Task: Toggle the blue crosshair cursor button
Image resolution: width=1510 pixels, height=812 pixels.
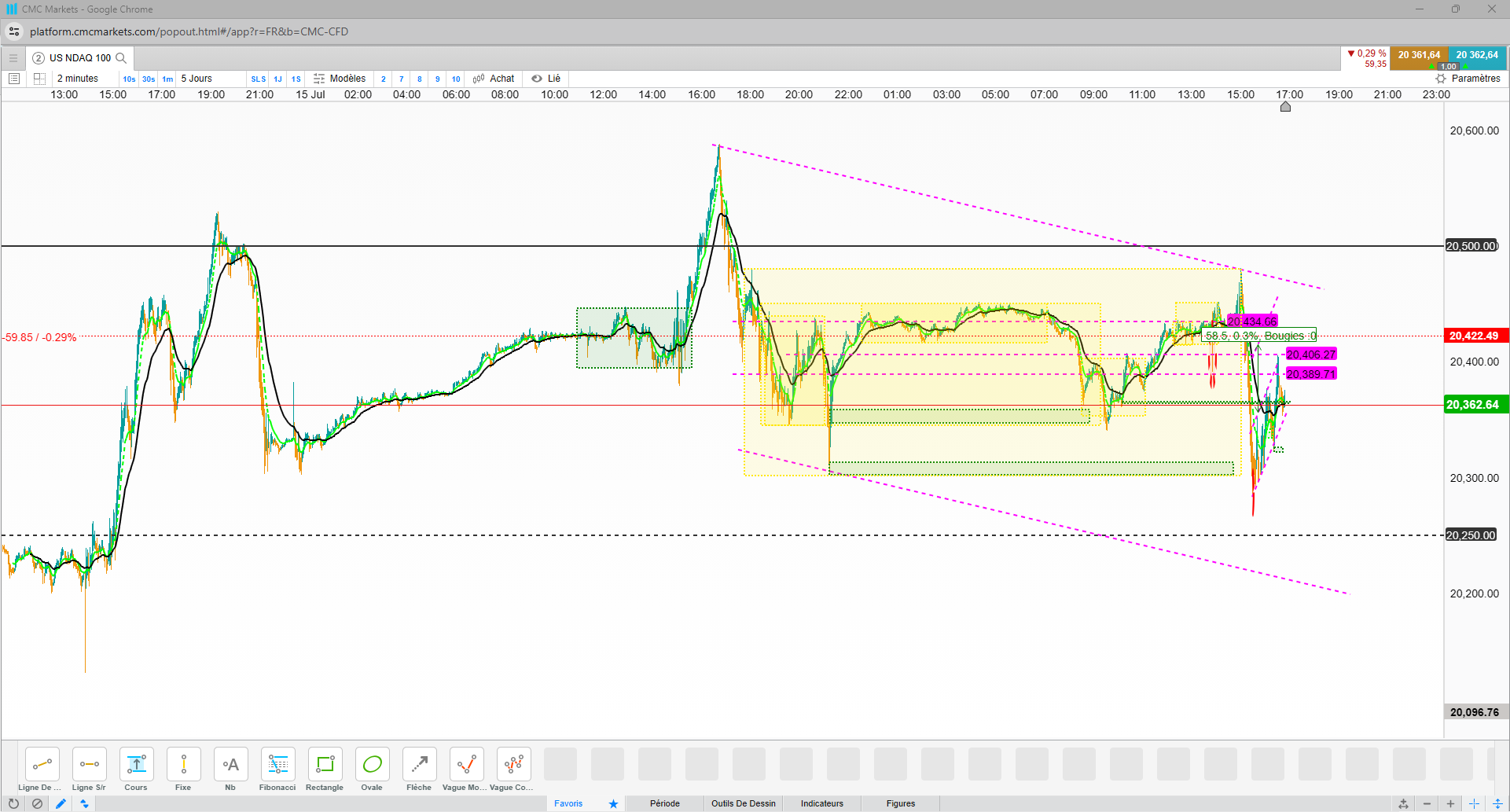Action: 1474,803
